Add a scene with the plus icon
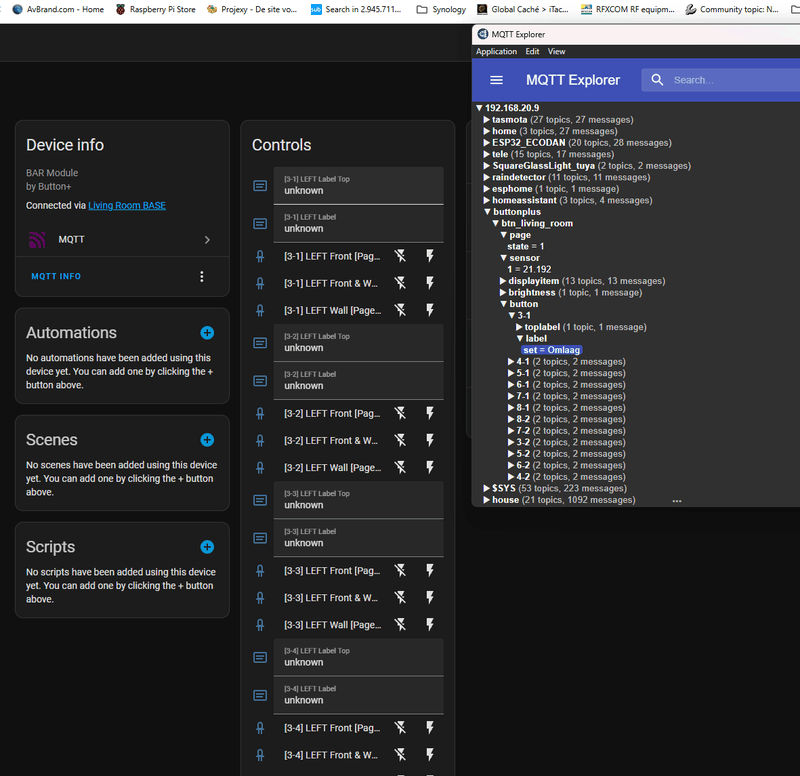Viewport: 800px width, 776px height. 207,440
